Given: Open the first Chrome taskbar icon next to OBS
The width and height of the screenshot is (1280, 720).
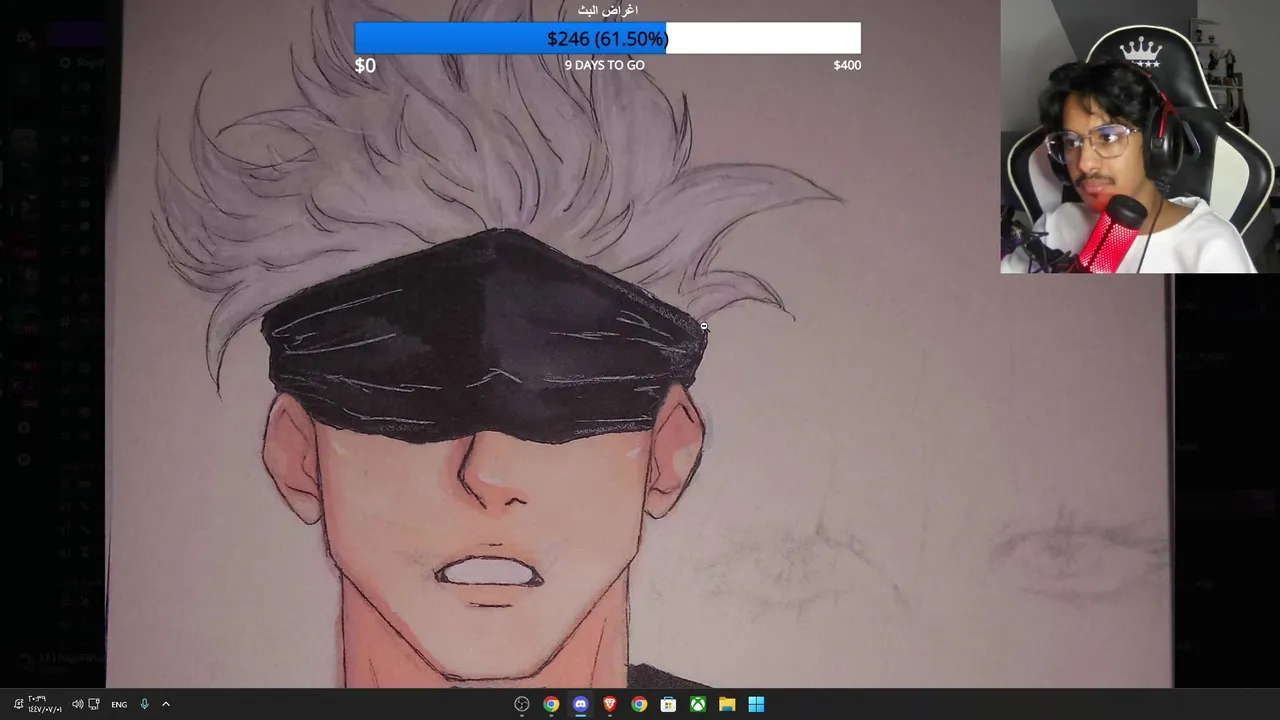Looking at the screenshot, I should 551,704.
